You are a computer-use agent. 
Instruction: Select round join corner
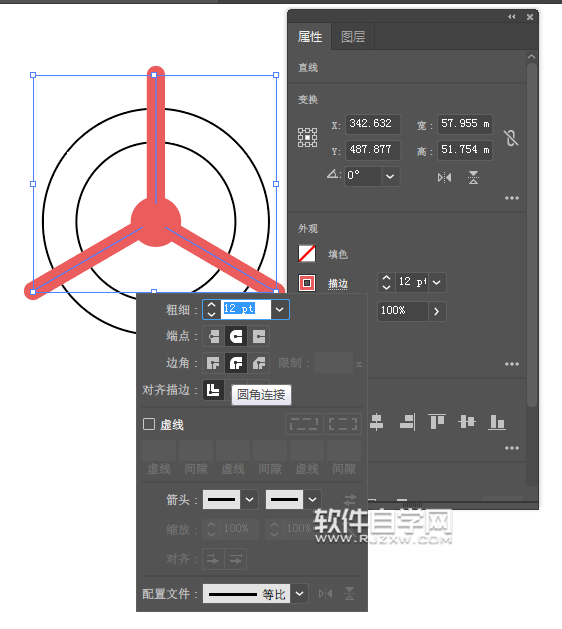point(236,363)
